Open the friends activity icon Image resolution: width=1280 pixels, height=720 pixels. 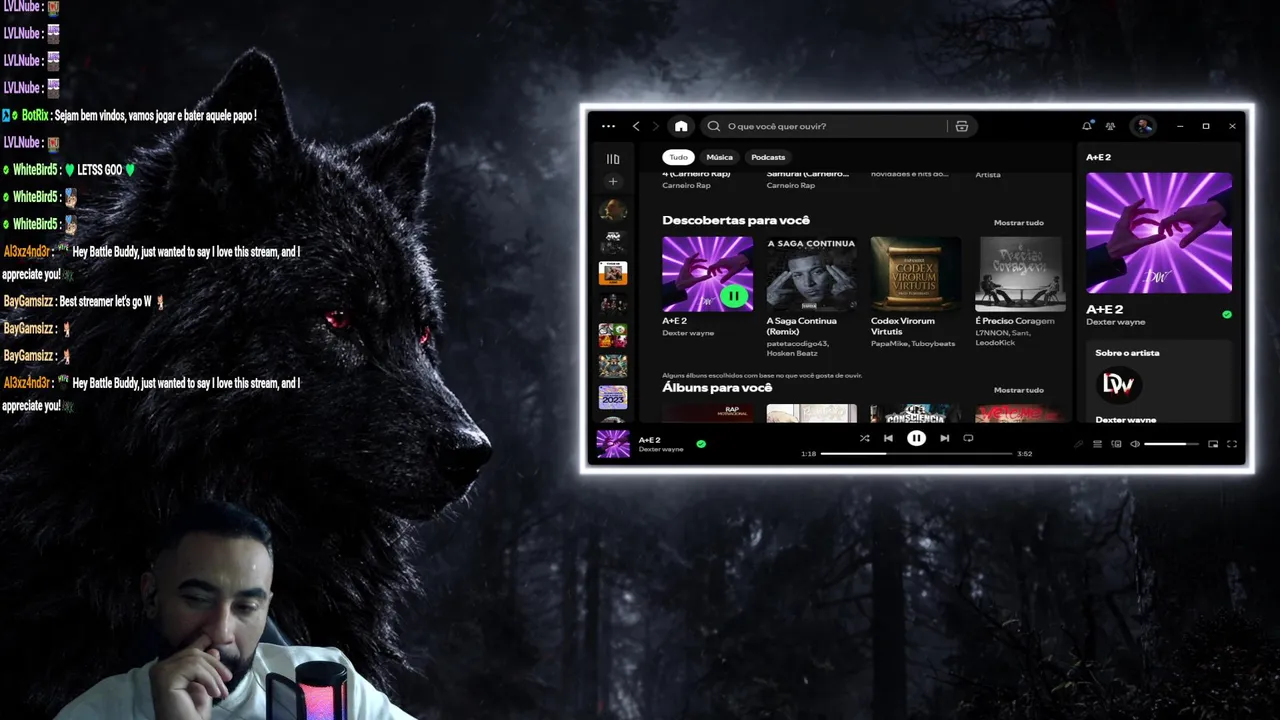tap(1110, 126)
